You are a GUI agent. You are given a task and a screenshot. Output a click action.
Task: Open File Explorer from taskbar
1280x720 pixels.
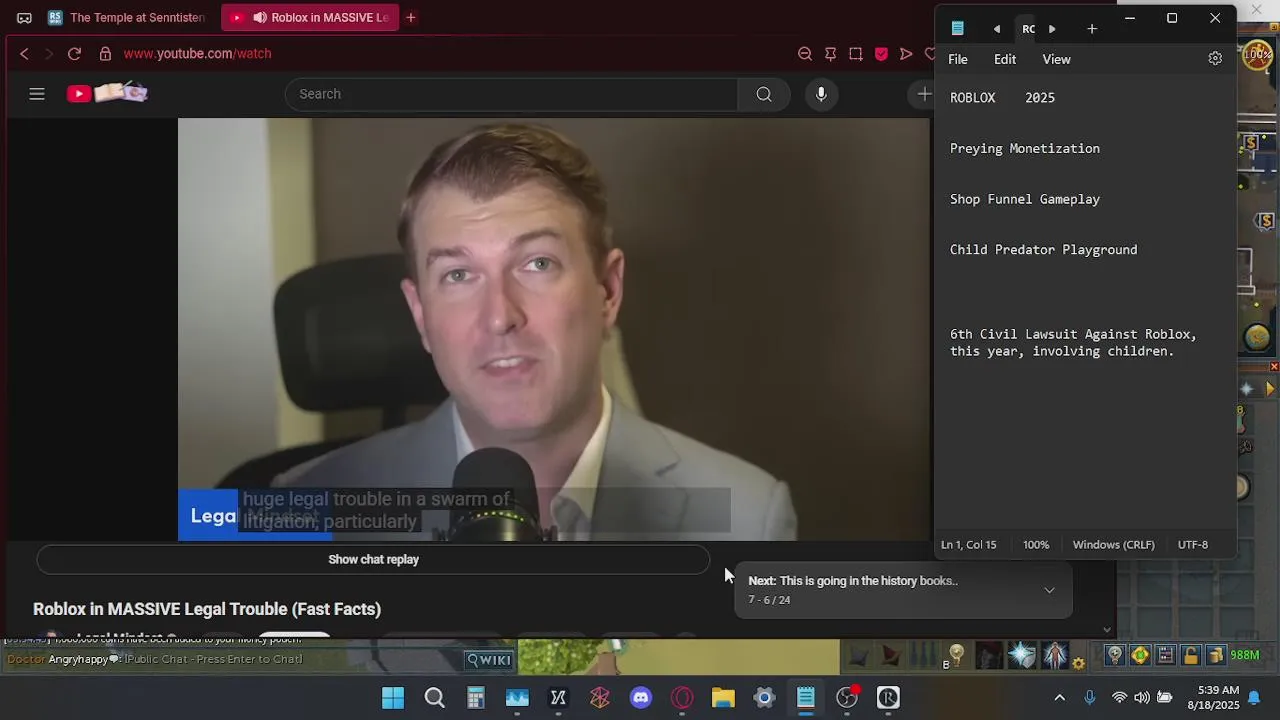click(x=723, y=698)
